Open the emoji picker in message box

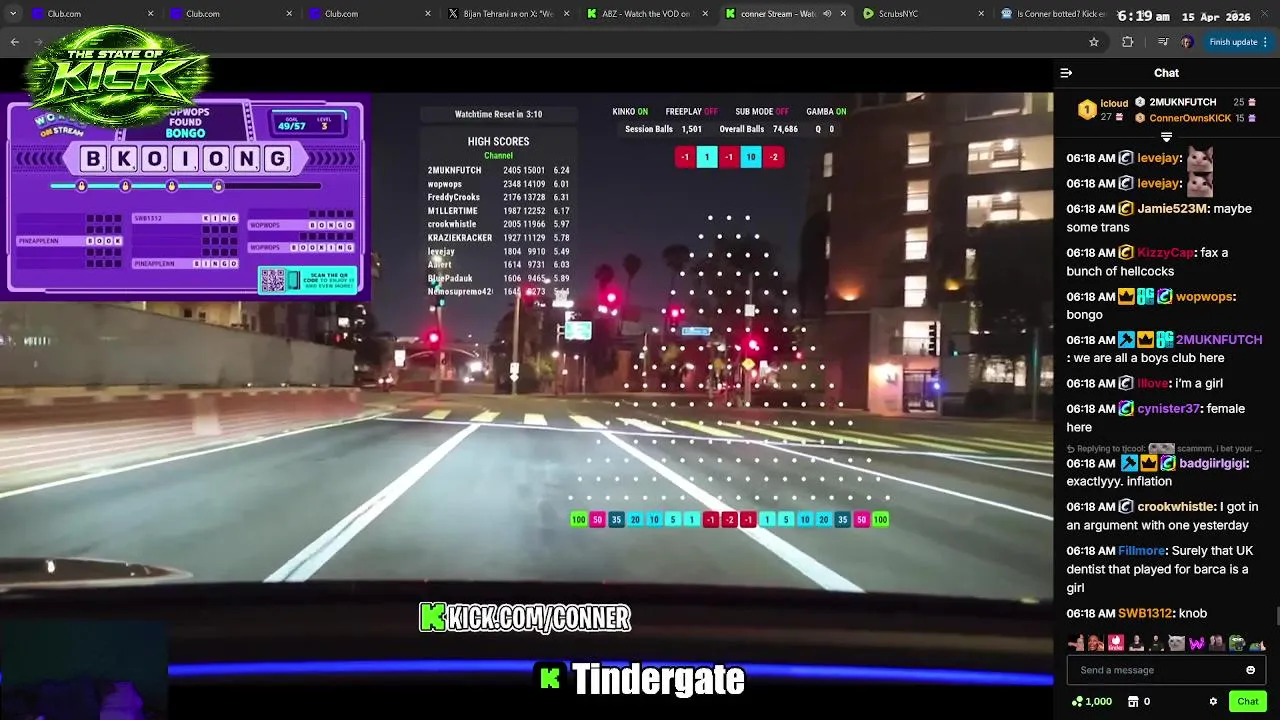click(x=1250, y=670)
